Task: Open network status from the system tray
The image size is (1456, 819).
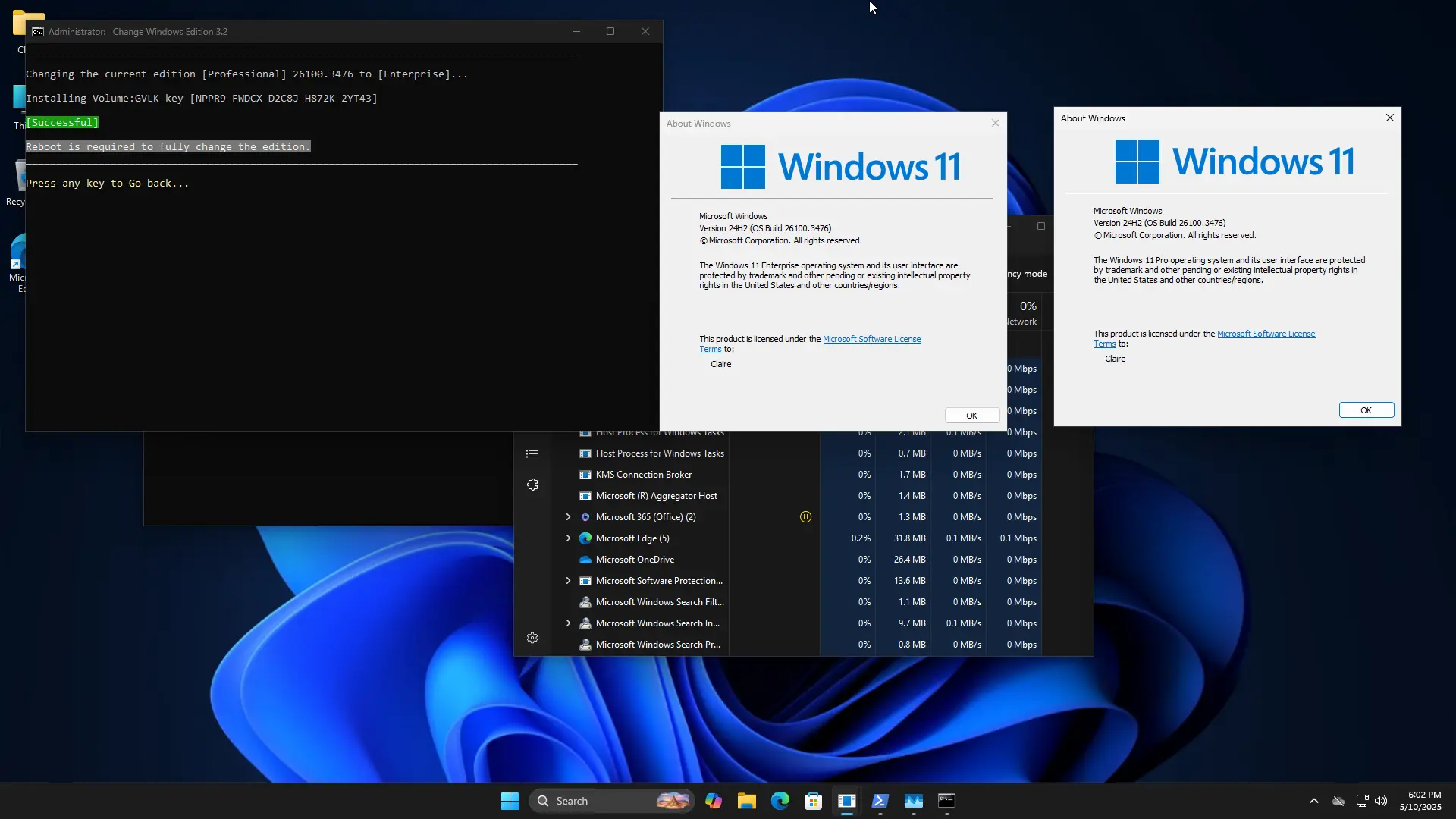Action: (x=1362, y=801)
